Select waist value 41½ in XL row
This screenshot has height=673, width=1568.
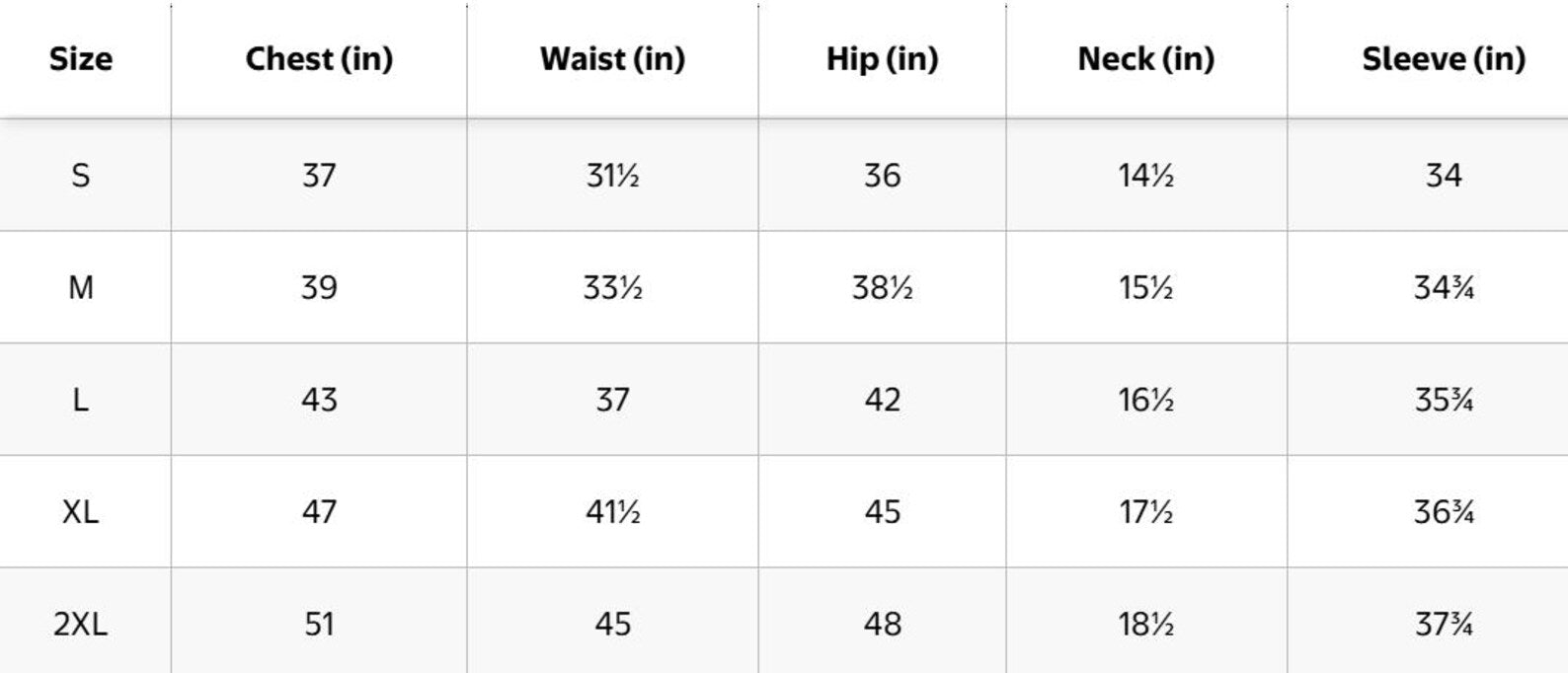coord(612,512)
